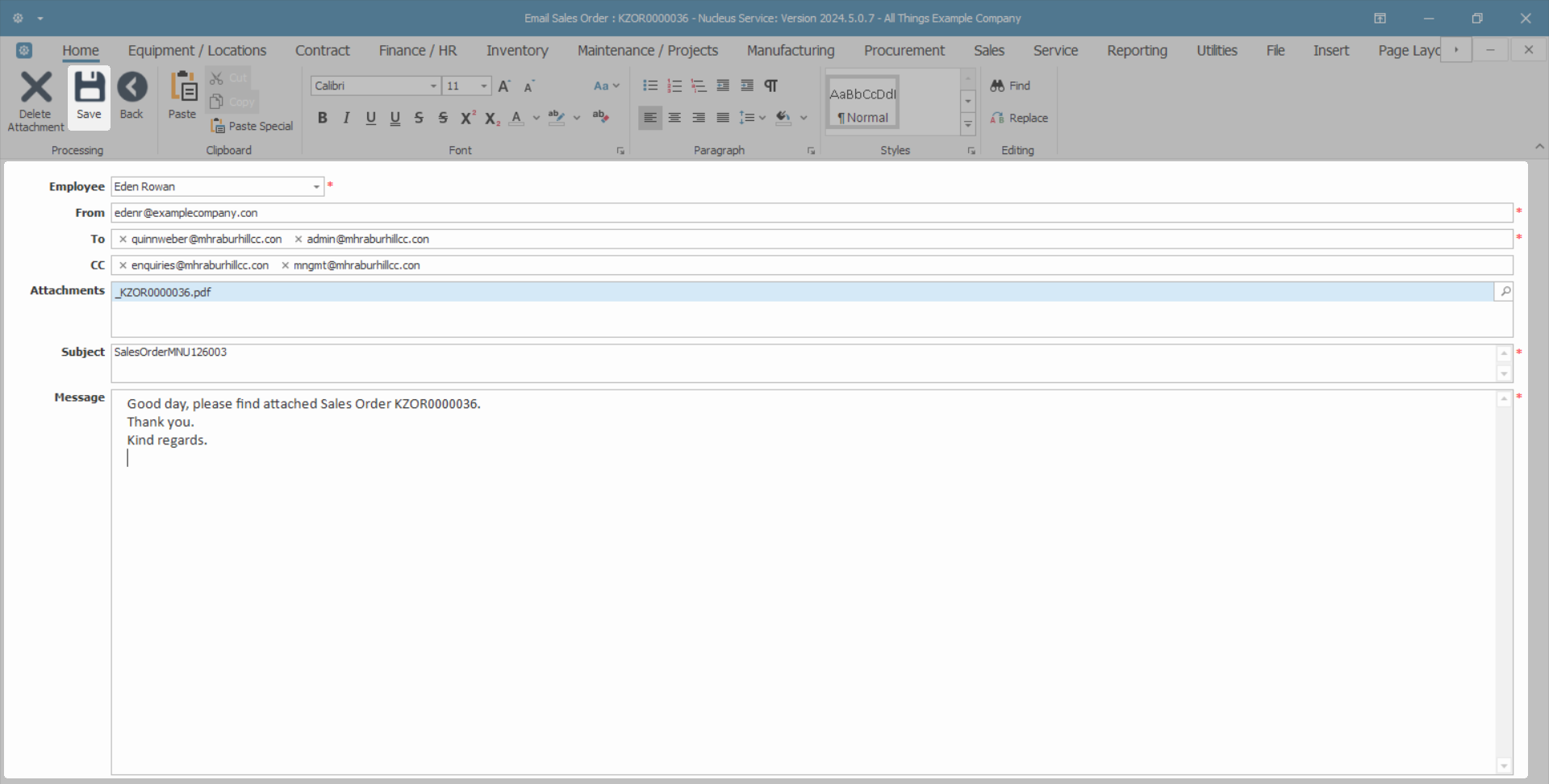1549x784 pixels.
Task: Toggle bold formatting
Action: point(323,118)
